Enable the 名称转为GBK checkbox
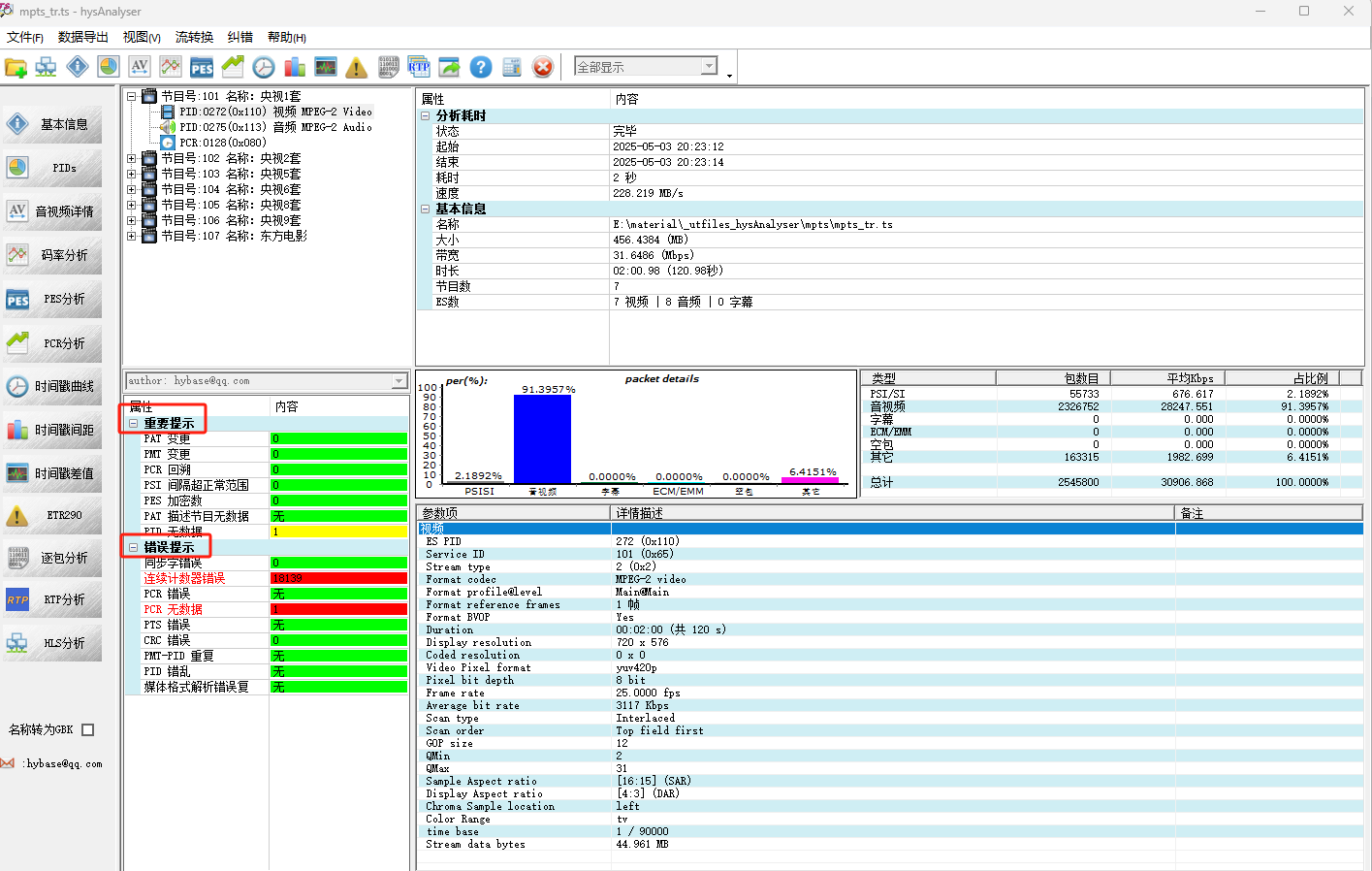The image size is (1372, 871). [x=88, y=730]
